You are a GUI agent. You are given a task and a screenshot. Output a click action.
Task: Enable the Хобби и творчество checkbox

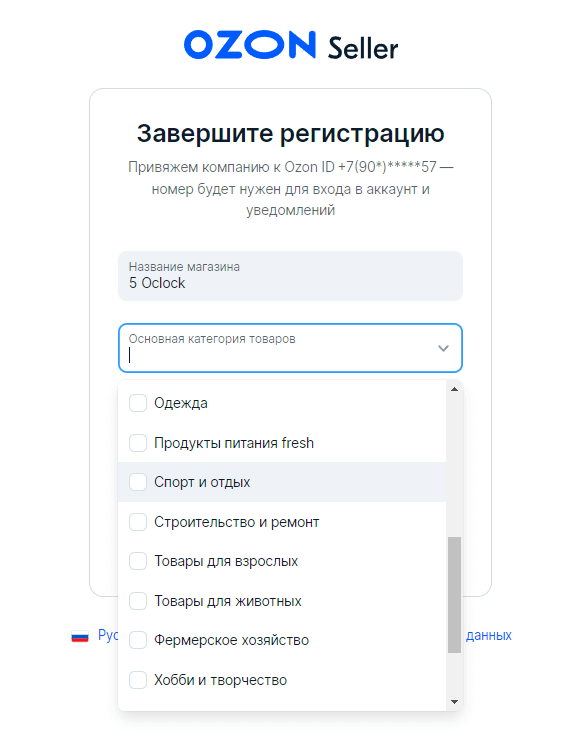click(x=138, y=680)
